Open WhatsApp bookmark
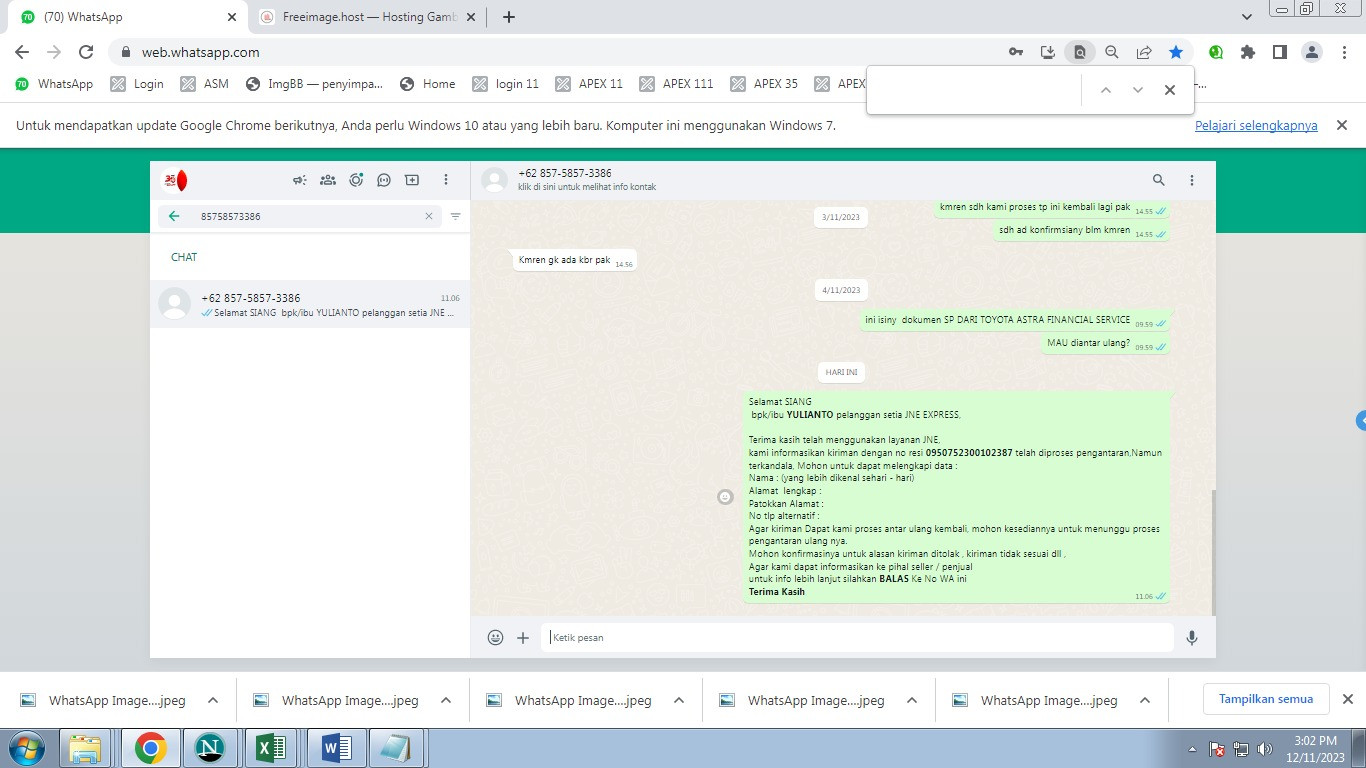Screen dimensions: 1366x768 (55, 84)
